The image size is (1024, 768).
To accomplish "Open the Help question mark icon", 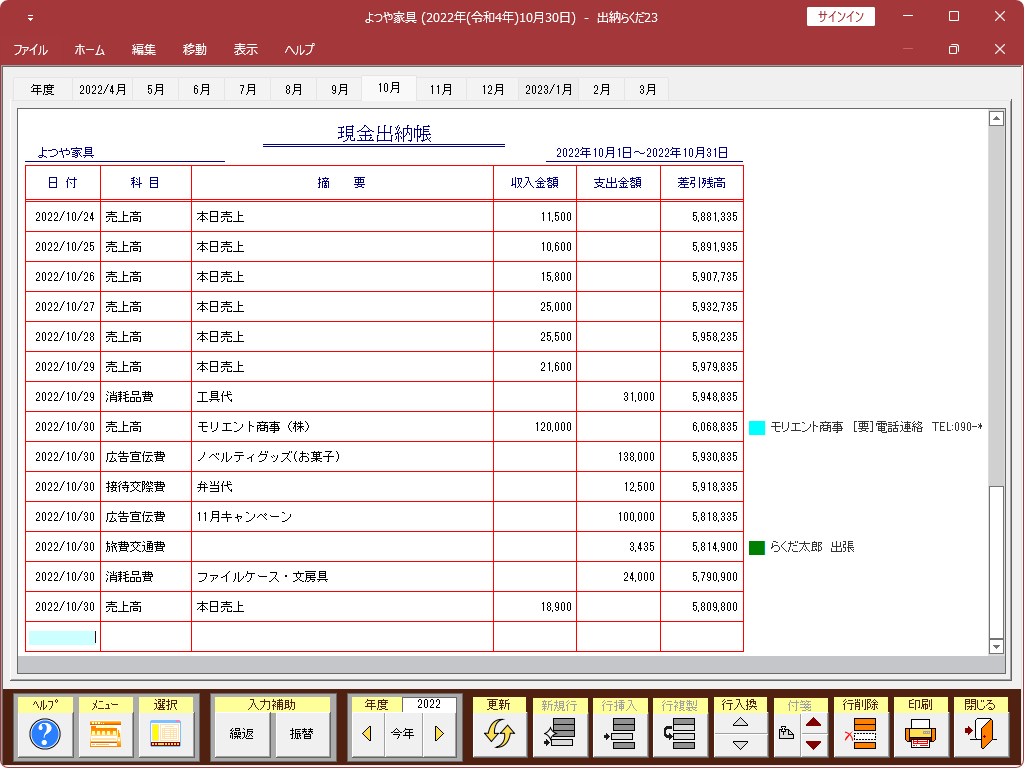I will (44, 734).
